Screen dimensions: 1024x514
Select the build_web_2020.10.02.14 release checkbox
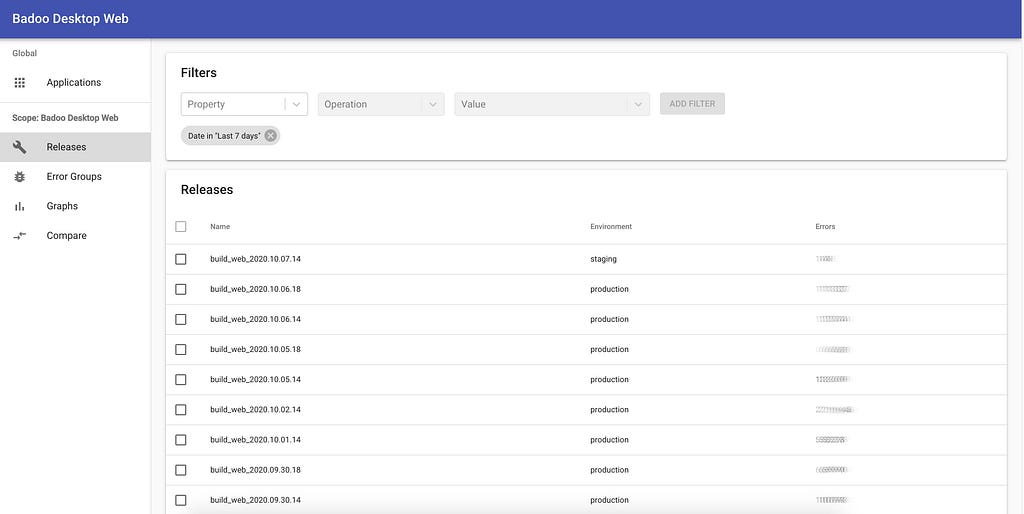click(181, 410)
